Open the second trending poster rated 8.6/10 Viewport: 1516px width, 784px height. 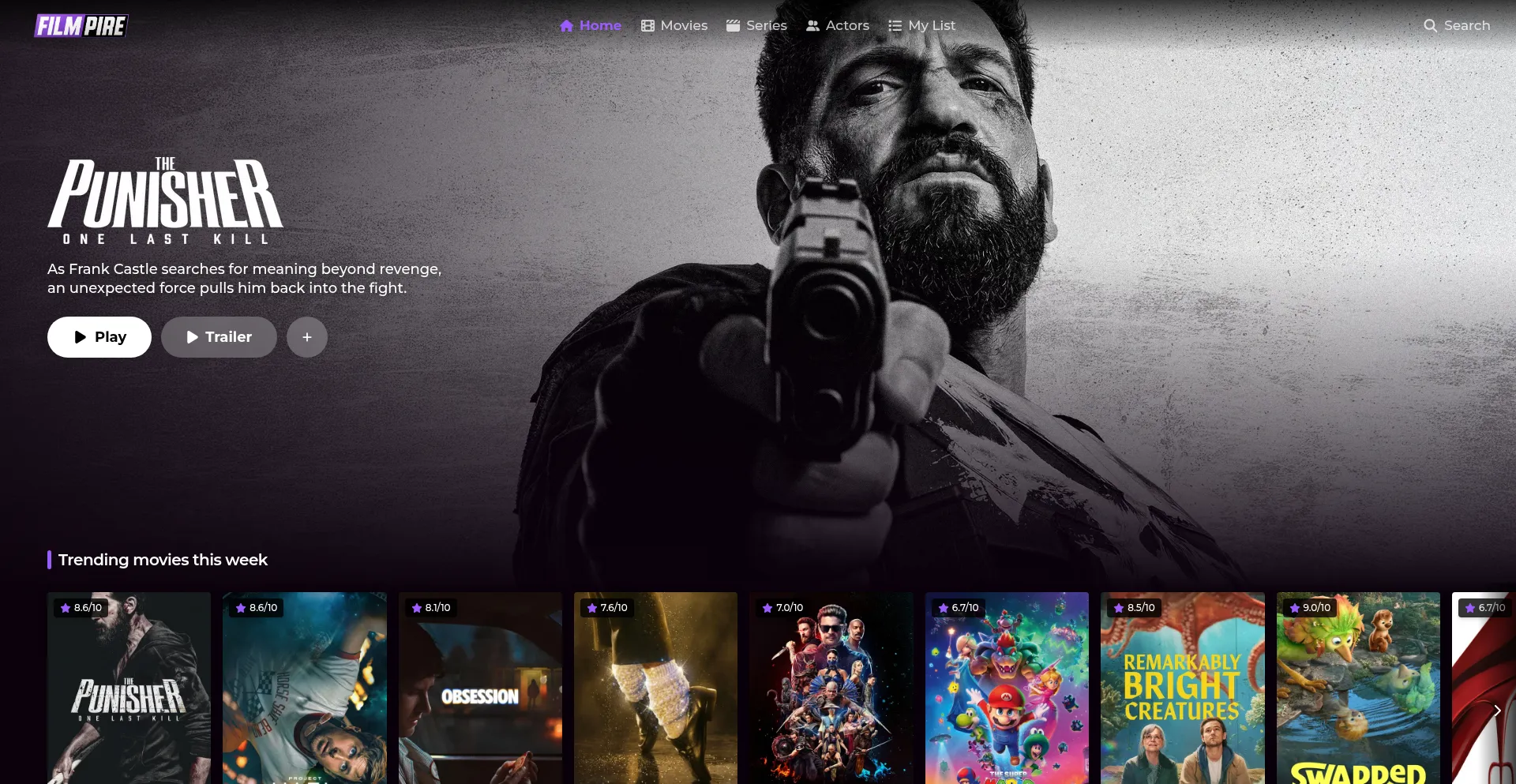(x=305, y=688)
